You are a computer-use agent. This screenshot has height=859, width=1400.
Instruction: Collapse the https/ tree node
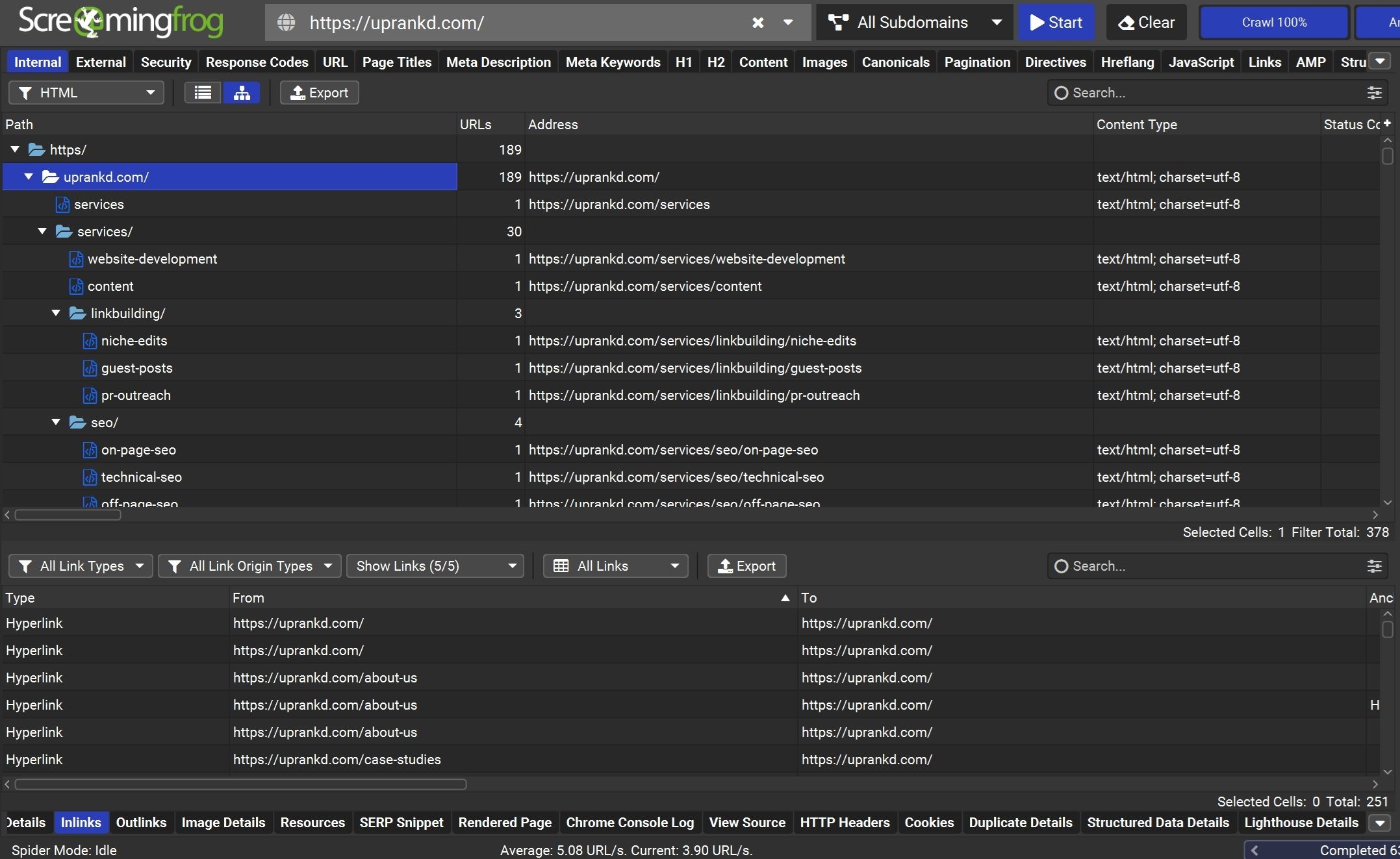[15, 149]
